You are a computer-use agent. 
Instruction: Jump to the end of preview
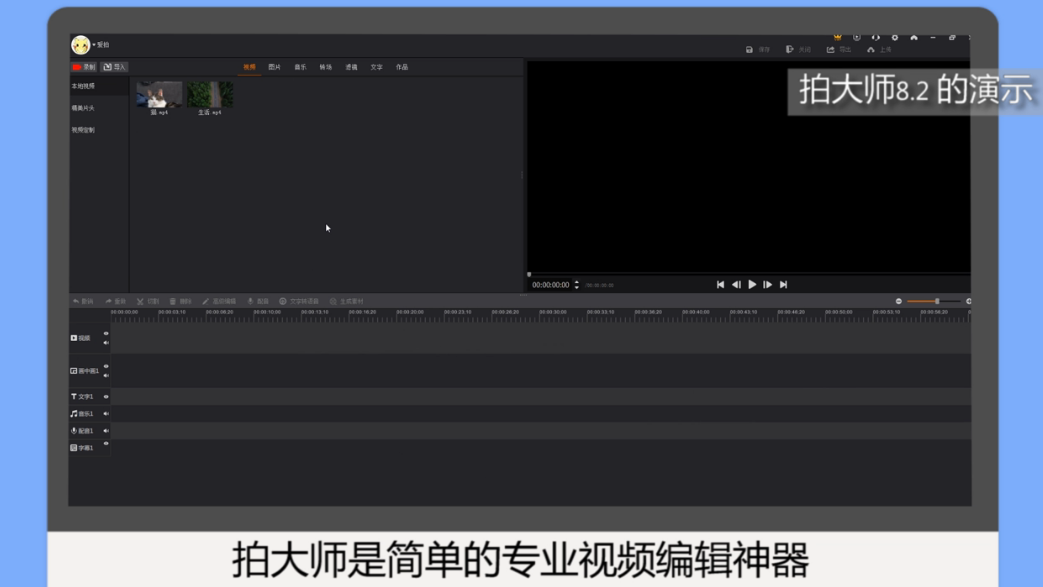[x=784, y=285]
